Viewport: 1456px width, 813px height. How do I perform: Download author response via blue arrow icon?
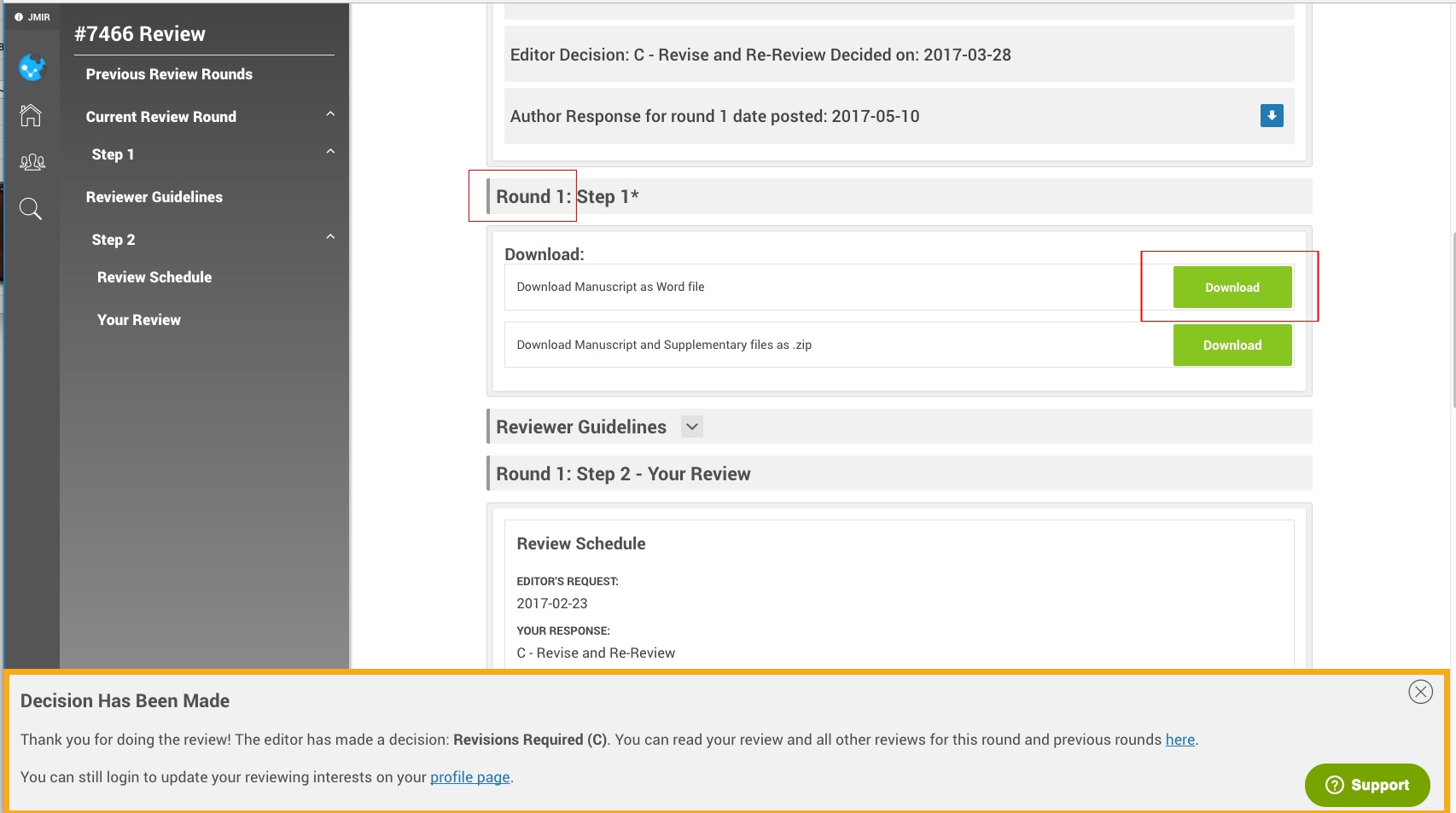coord(1271,116)
